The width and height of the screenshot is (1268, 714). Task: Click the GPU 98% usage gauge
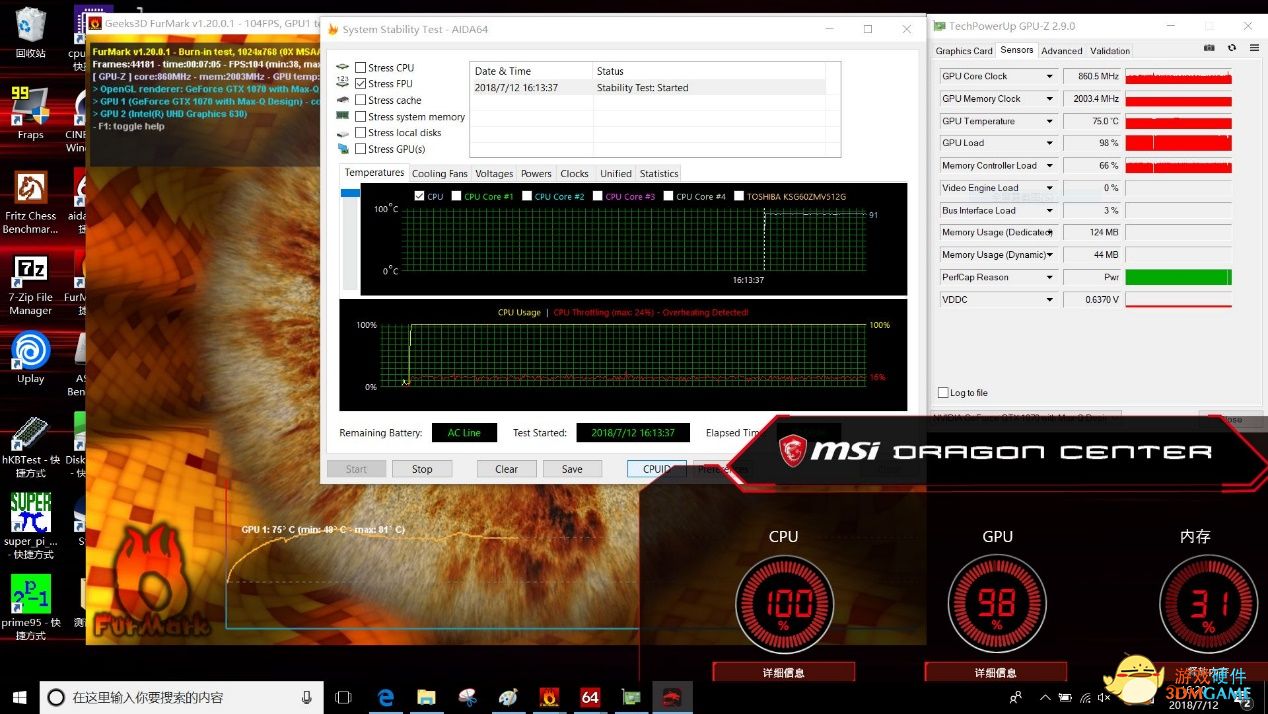(997, 605)
